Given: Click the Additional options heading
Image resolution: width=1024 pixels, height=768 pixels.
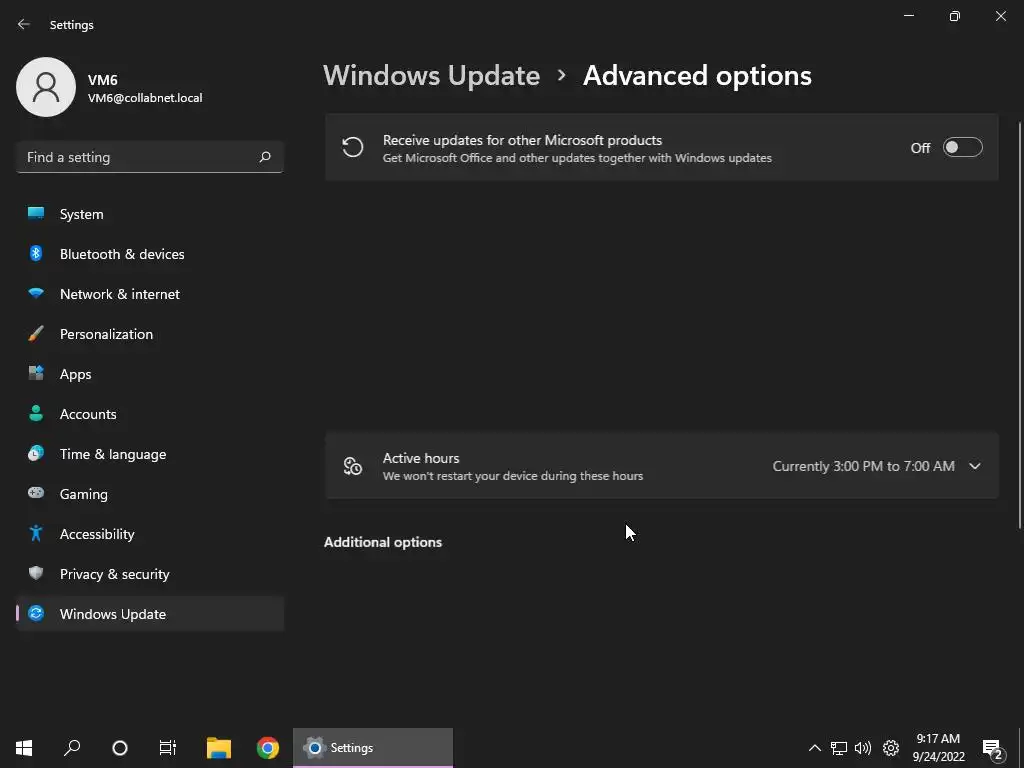Looking at the screenshot, I should [x=383, y=543].
